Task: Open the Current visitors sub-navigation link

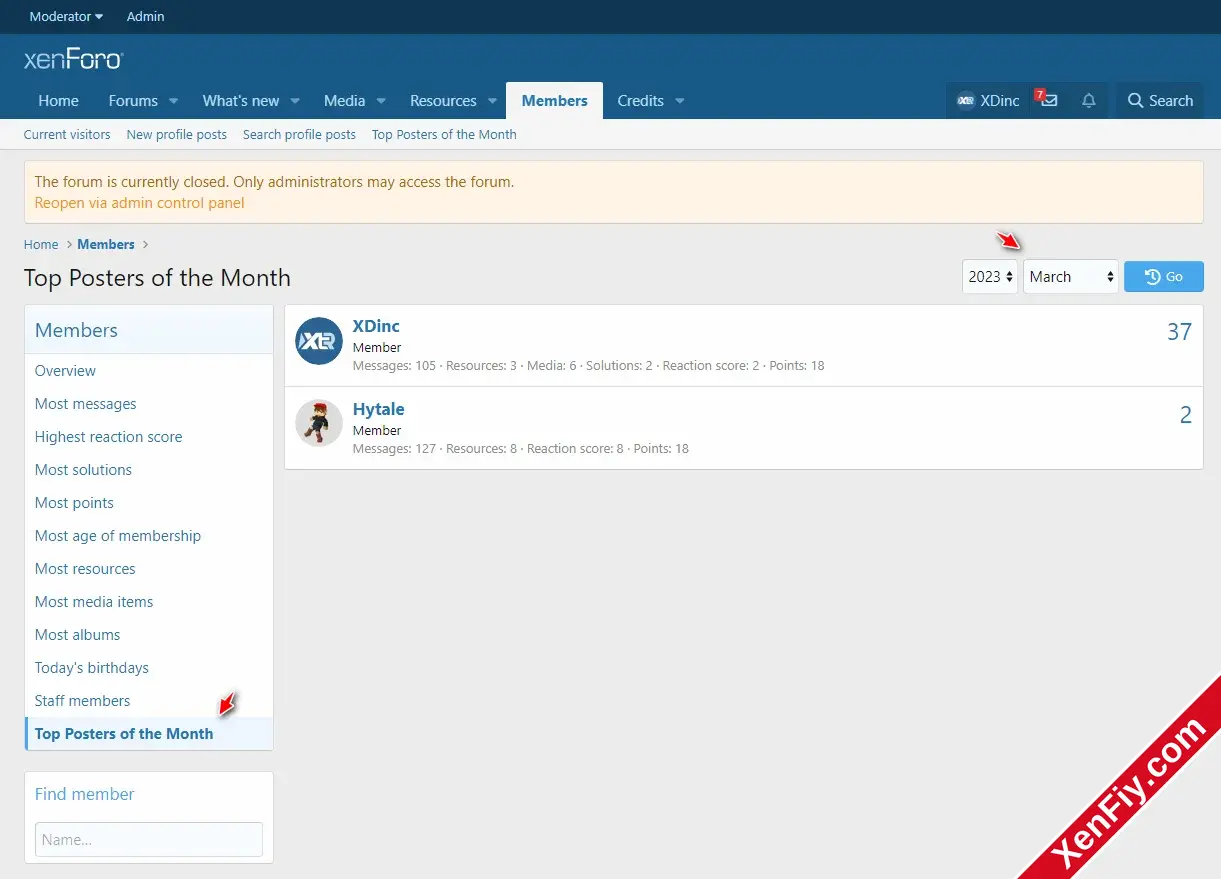Action: (67, 134)
